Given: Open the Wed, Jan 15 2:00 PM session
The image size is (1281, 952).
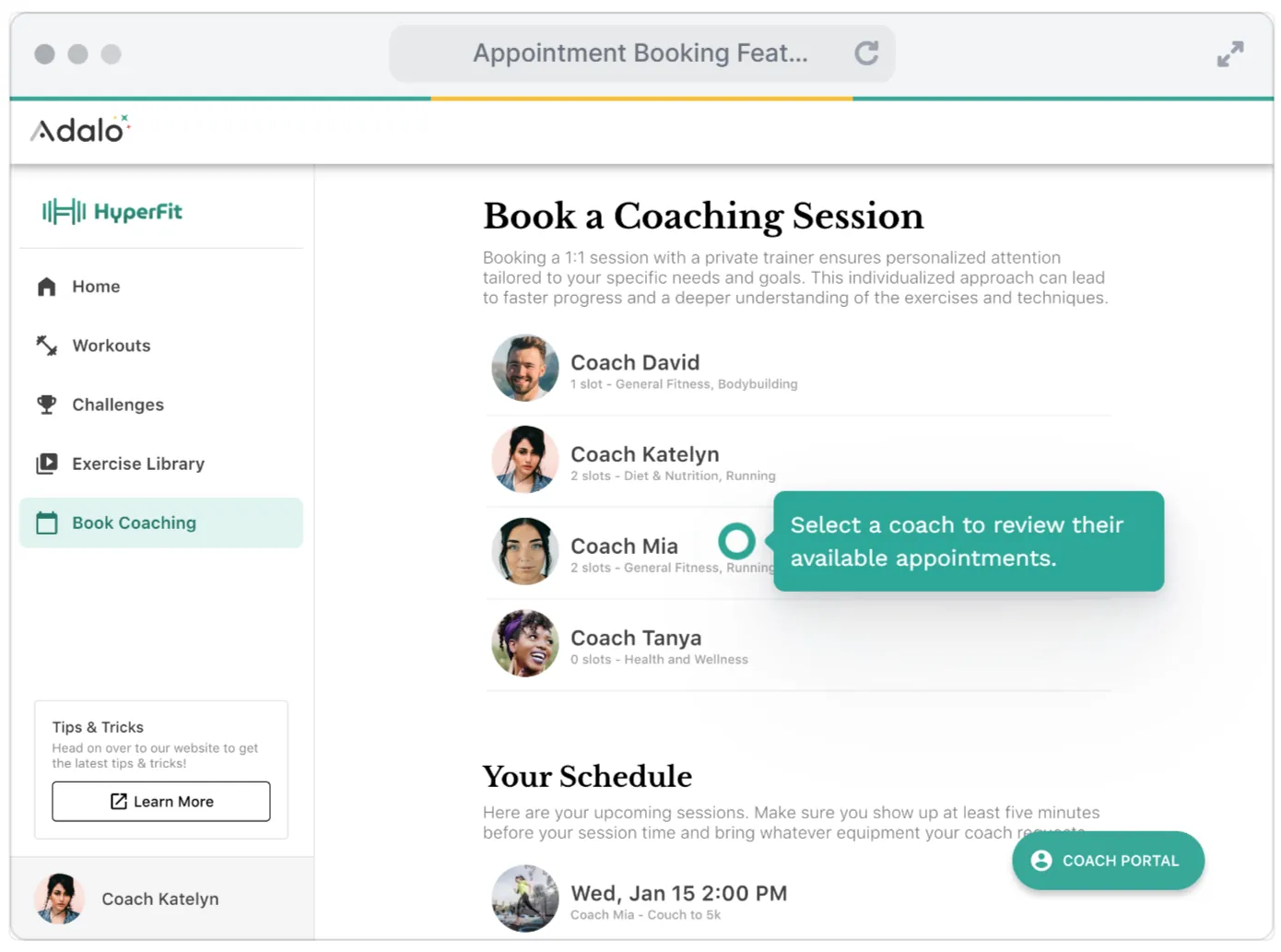Looking at the screenshot, I should (678, 894).
